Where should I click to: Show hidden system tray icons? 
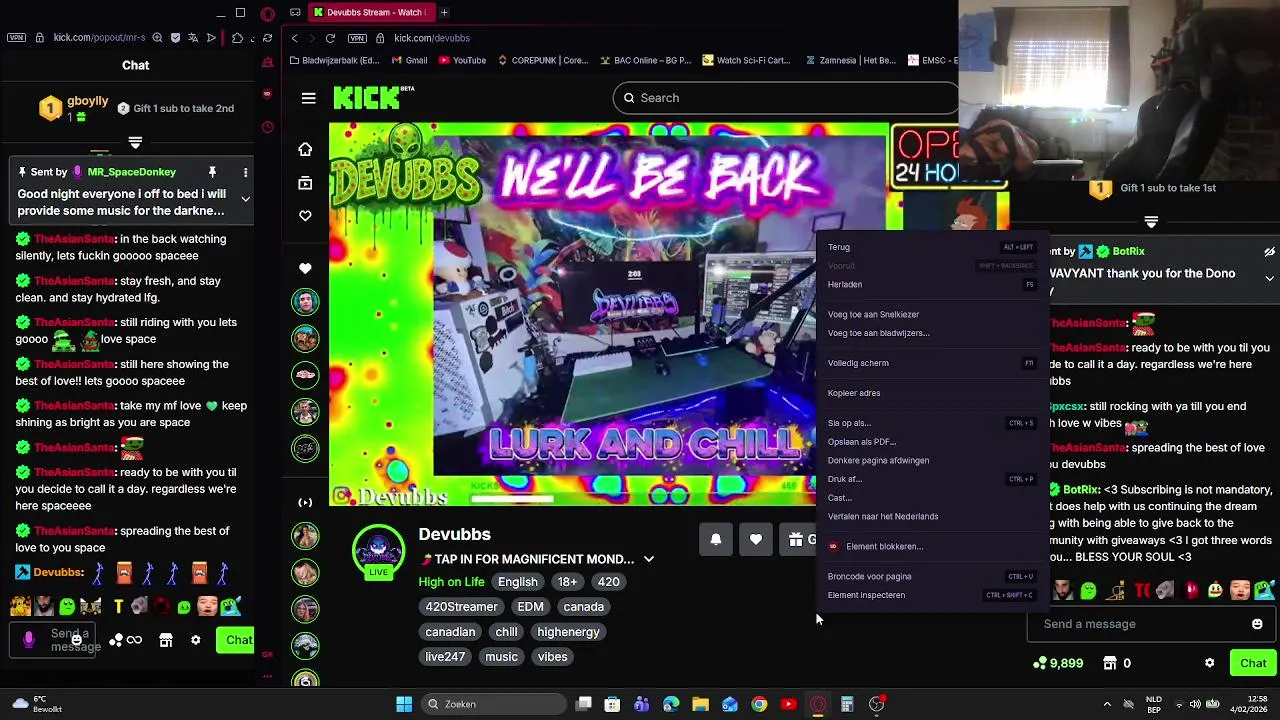1106,704
